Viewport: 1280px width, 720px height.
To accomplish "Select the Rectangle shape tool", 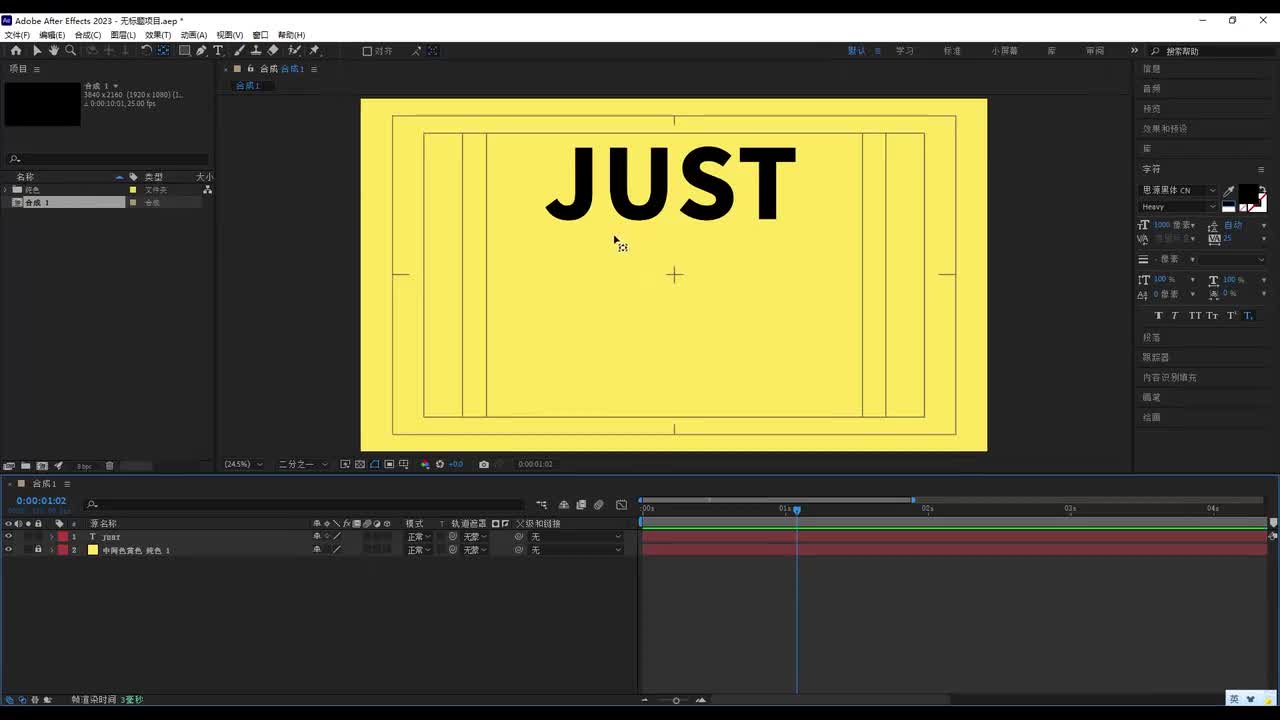I will 185,50.
